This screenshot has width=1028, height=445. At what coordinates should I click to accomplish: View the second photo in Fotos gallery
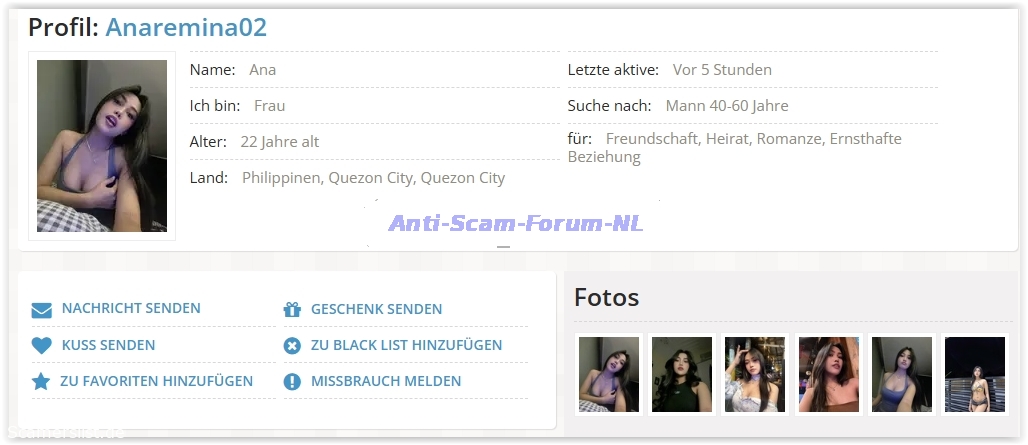[x=682, y=374]
